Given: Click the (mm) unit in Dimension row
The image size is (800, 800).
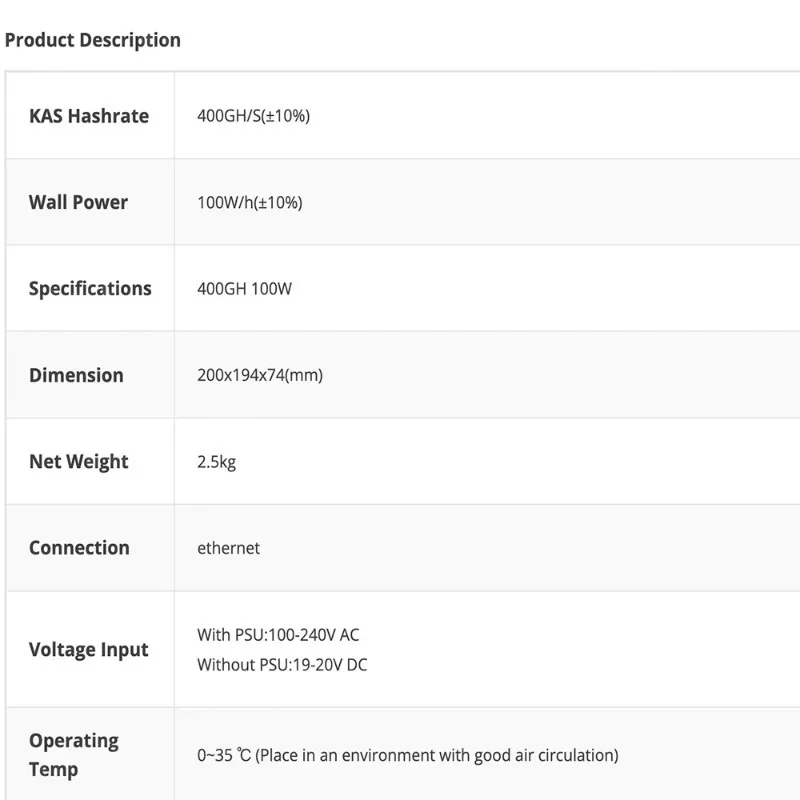Looking at the screenshot, I should (304, 376).
